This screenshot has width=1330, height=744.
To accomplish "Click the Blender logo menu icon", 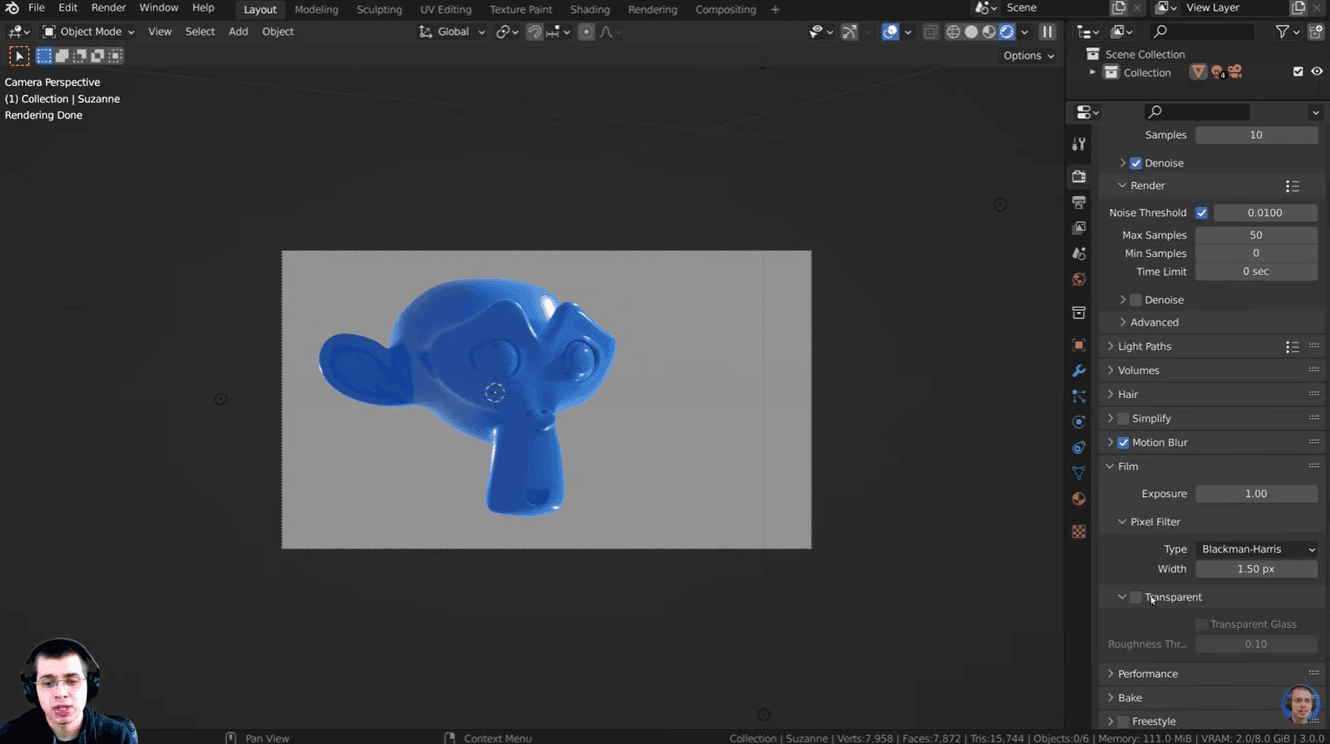I will [x=12, y=8].
